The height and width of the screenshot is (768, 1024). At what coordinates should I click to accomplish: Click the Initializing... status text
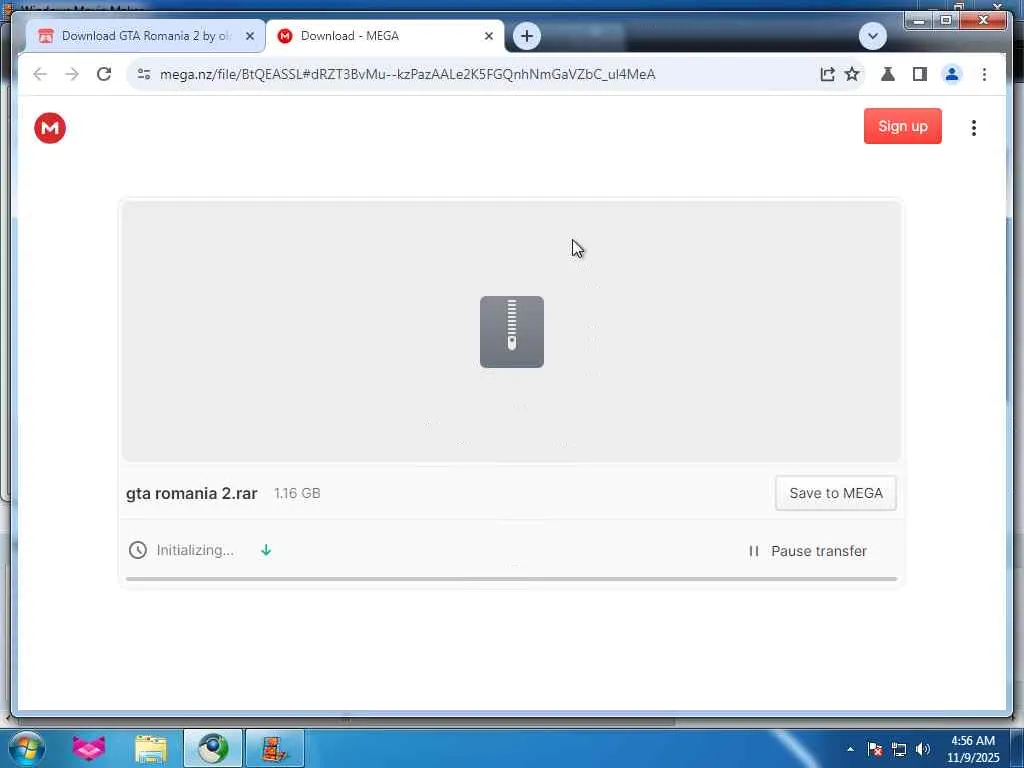tap(195, 550)
